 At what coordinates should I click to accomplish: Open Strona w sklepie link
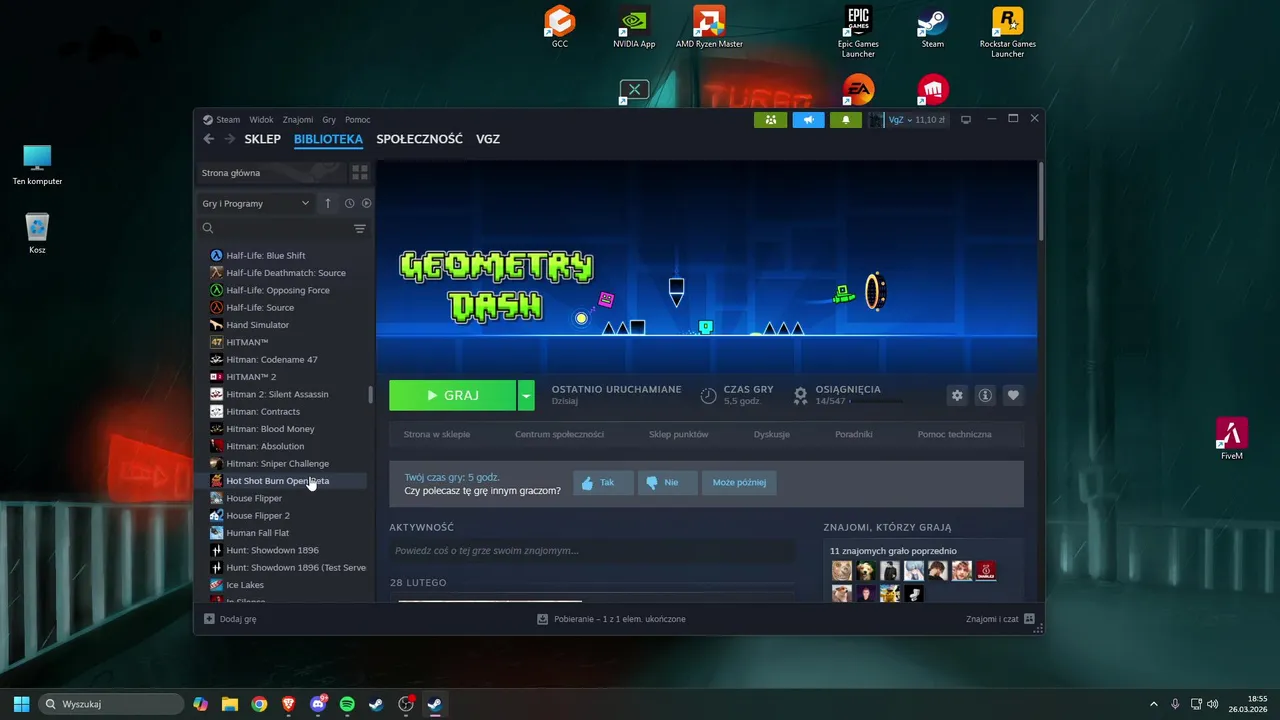(436, 434)
